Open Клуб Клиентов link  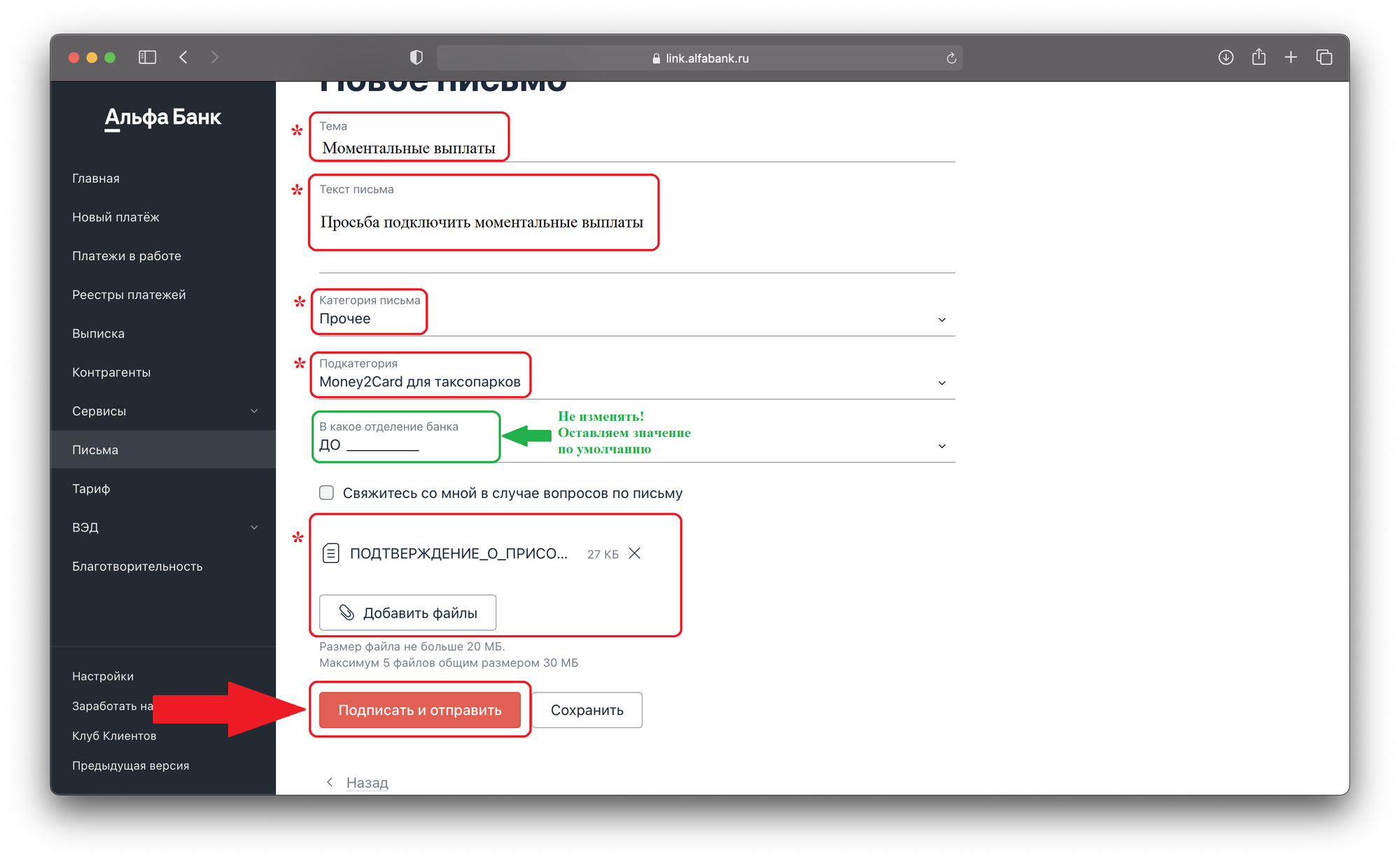pyautogui.click(x=114, y=736)
